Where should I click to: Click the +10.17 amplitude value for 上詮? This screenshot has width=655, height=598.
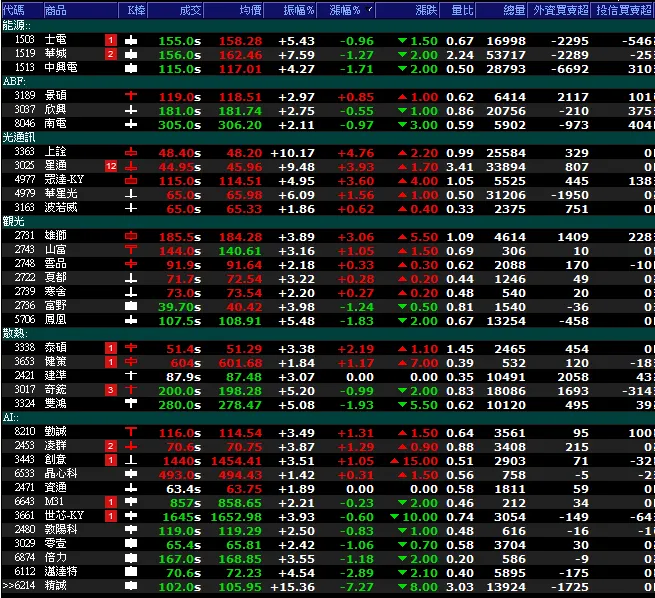pyautogui.click(x=292, y=153)
